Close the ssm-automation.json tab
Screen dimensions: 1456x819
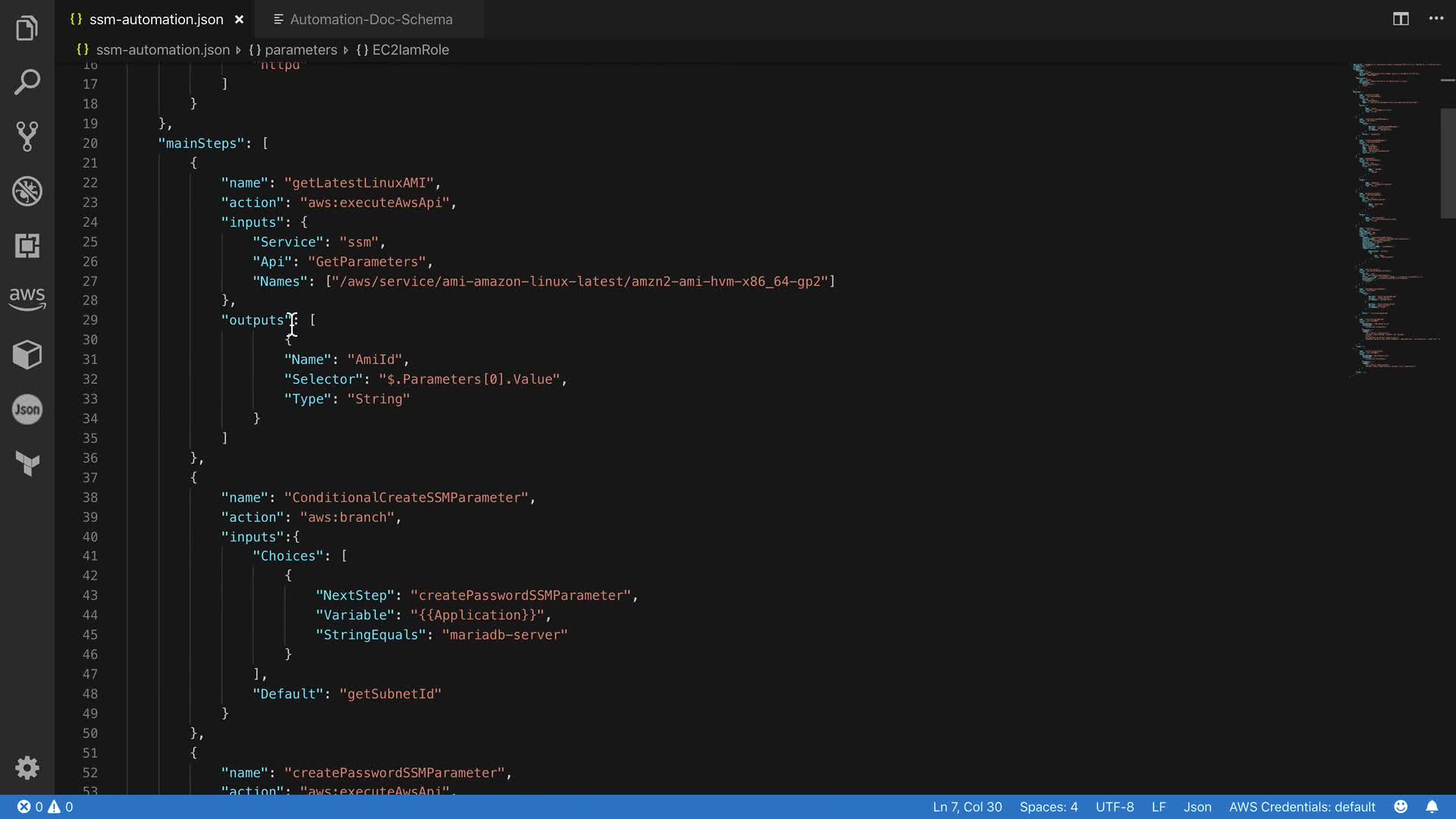(239, 20)
